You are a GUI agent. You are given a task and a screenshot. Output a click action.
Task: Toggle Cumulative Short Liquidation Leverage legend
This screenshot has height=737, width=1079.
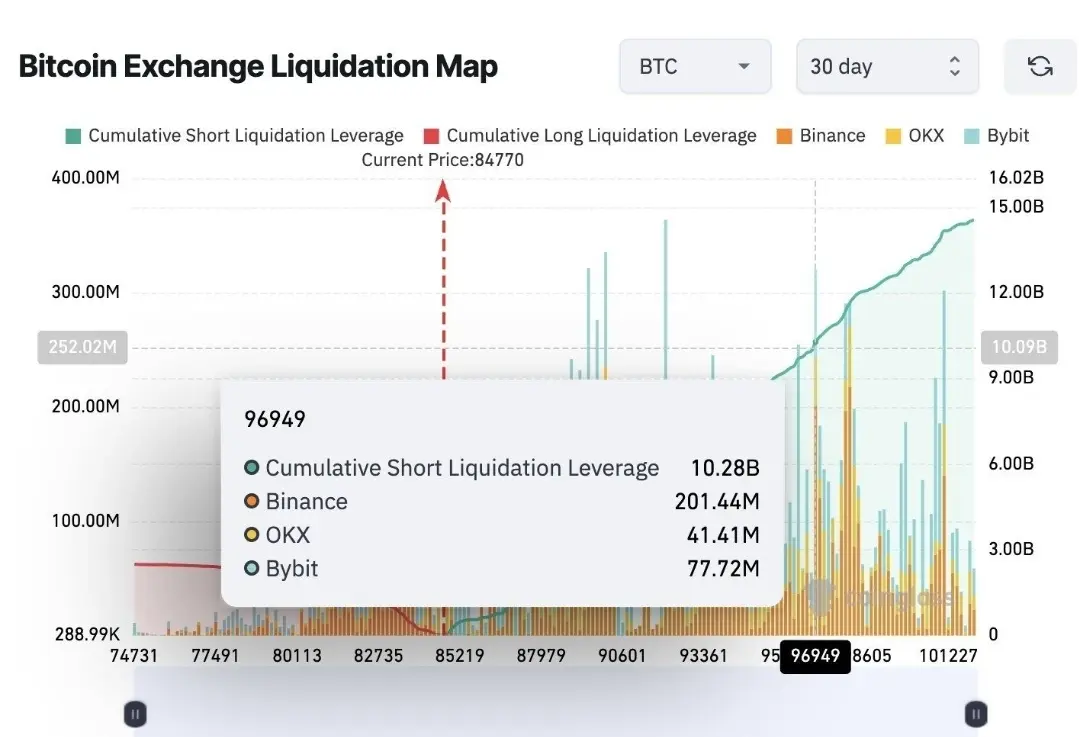pos(235,136)
